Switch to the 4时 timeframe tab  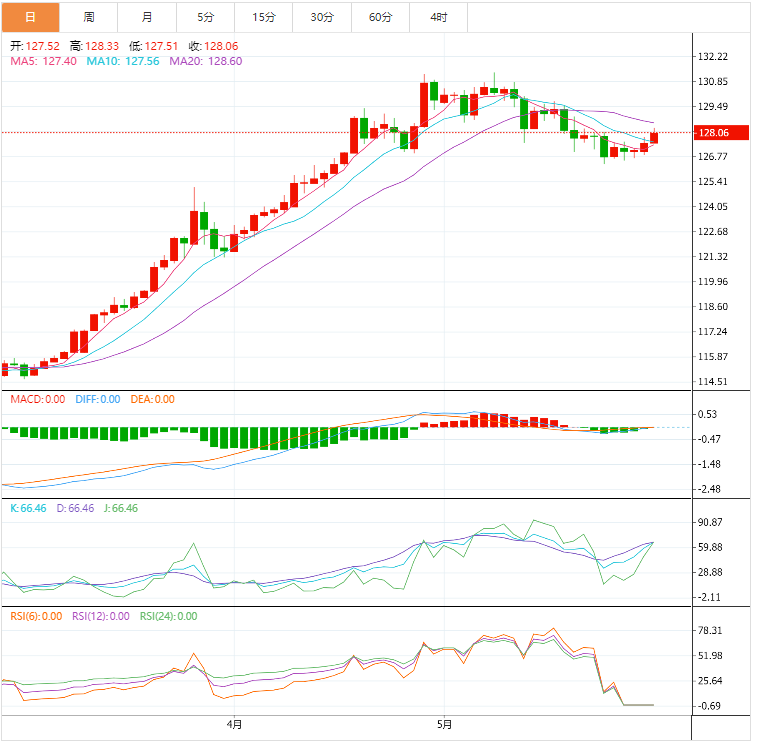(438, 17)
